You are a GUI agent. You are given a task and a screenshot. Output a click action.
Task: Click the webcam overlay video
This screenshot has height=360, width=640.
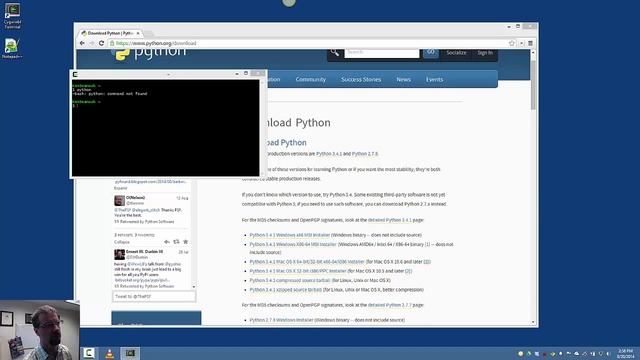tap(40, 330)
